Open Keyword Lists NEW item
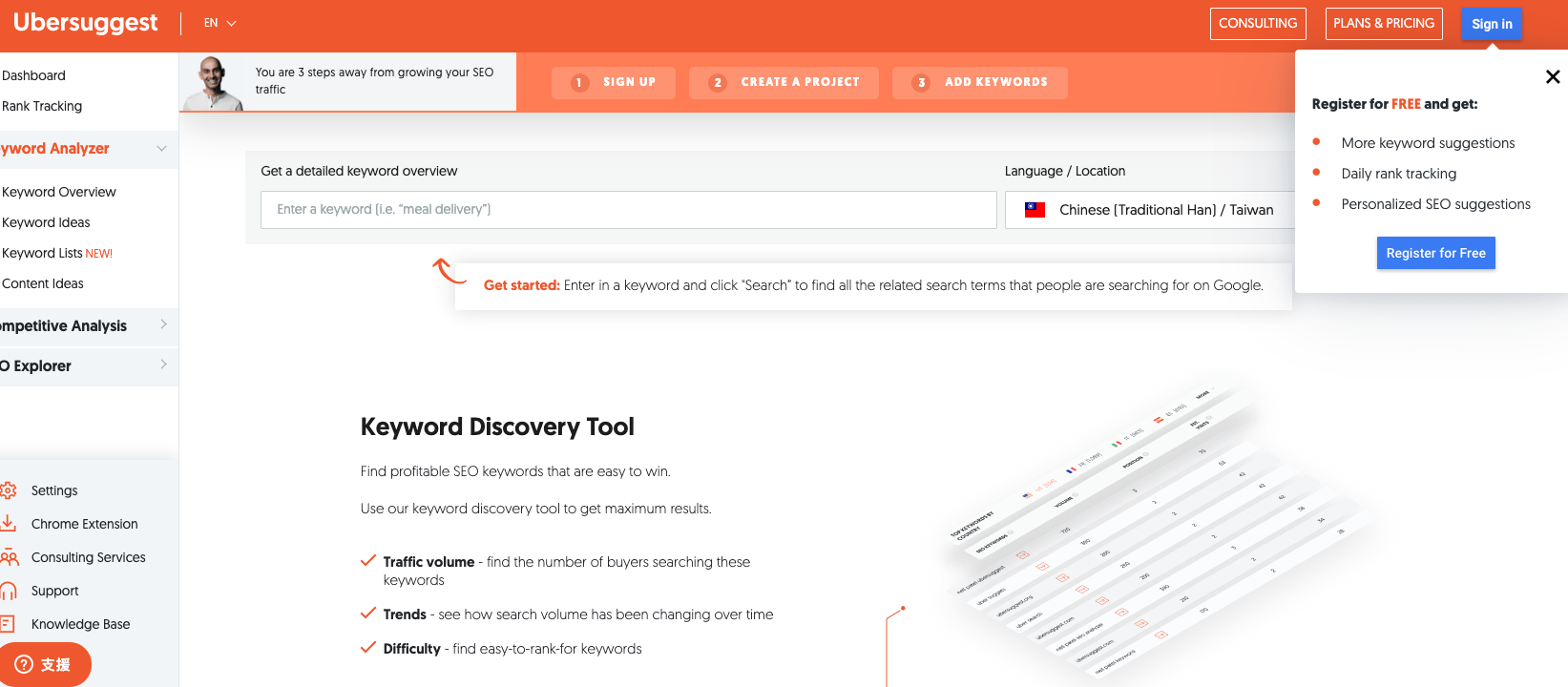Screen dimensions: 1568x687 click(57, 253)
